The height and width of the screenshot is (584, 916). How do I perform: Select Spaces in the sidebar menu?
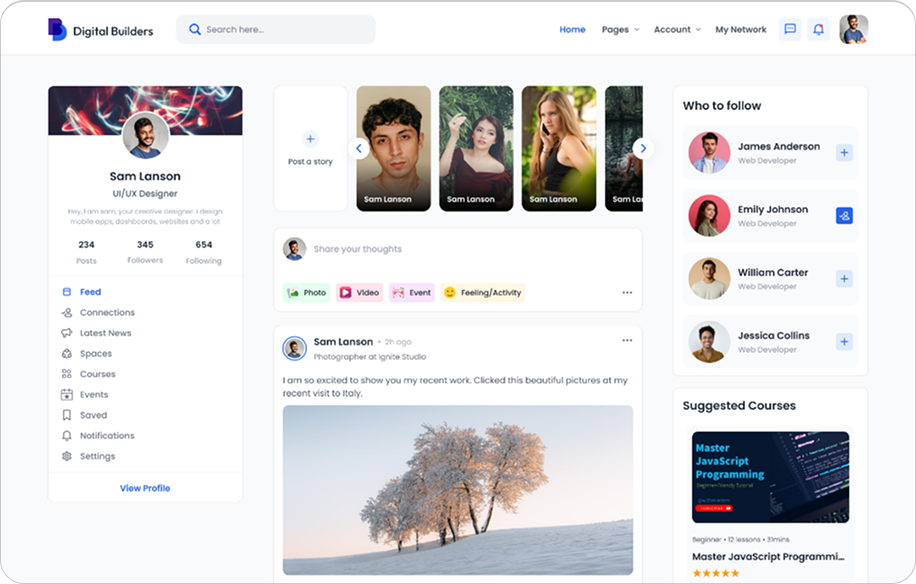(x=96, y=353)
